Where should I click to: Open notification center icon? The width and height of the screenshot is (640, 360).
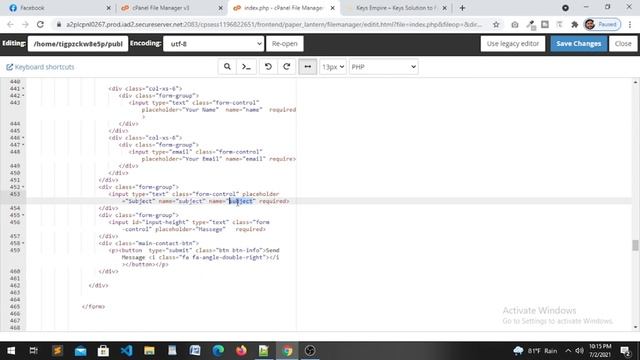625,351
